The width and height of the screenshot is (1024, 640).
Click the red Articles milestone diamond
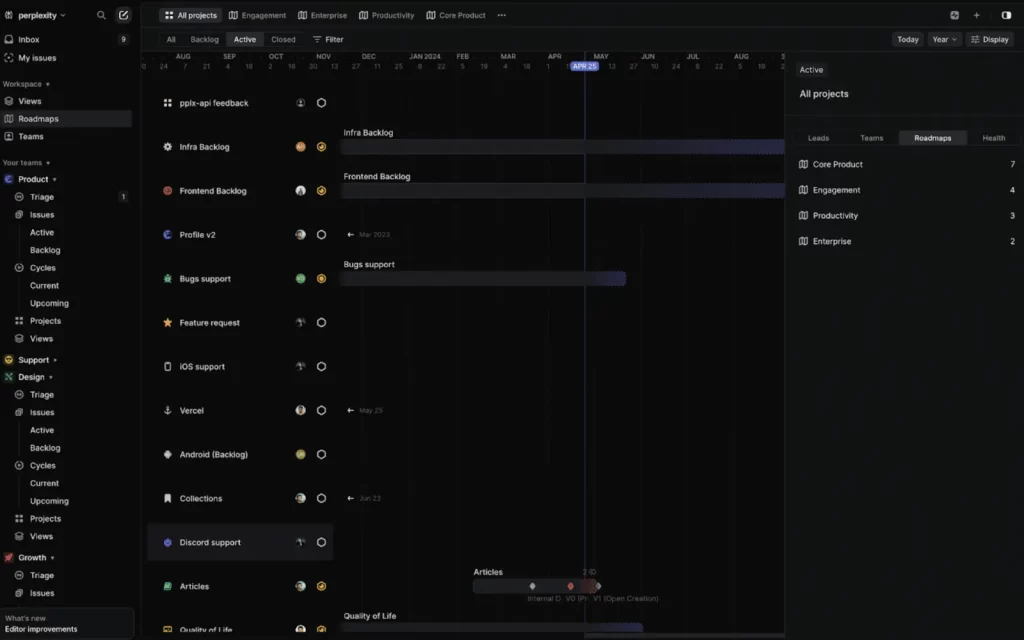(570, 586)
